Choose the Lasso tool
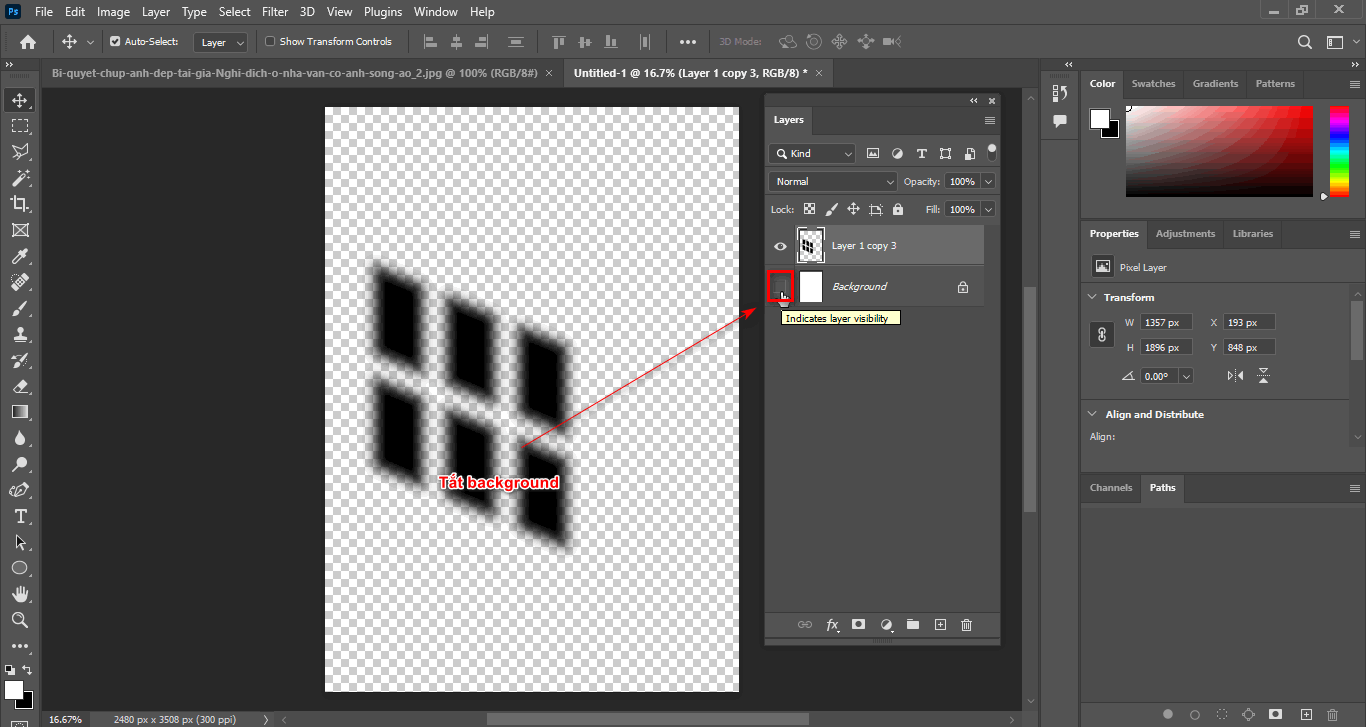This screenshot has width=1366, height=727. point(20,151)
